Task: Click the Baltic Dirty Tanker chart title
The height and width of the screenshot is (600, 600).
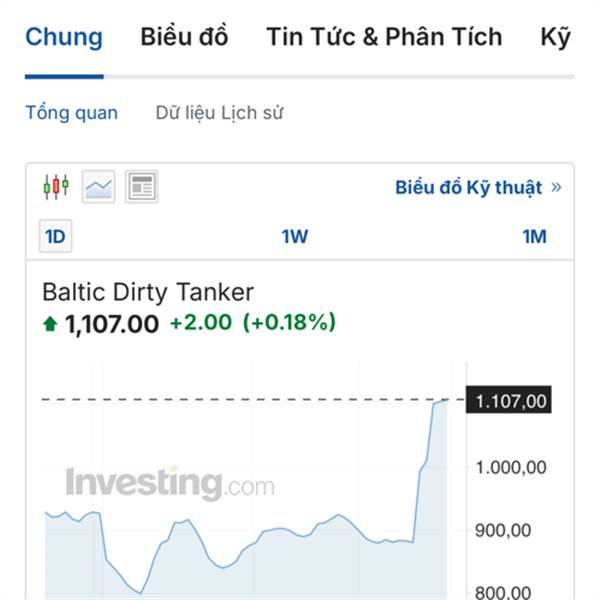Action: (x=148, y=292)
